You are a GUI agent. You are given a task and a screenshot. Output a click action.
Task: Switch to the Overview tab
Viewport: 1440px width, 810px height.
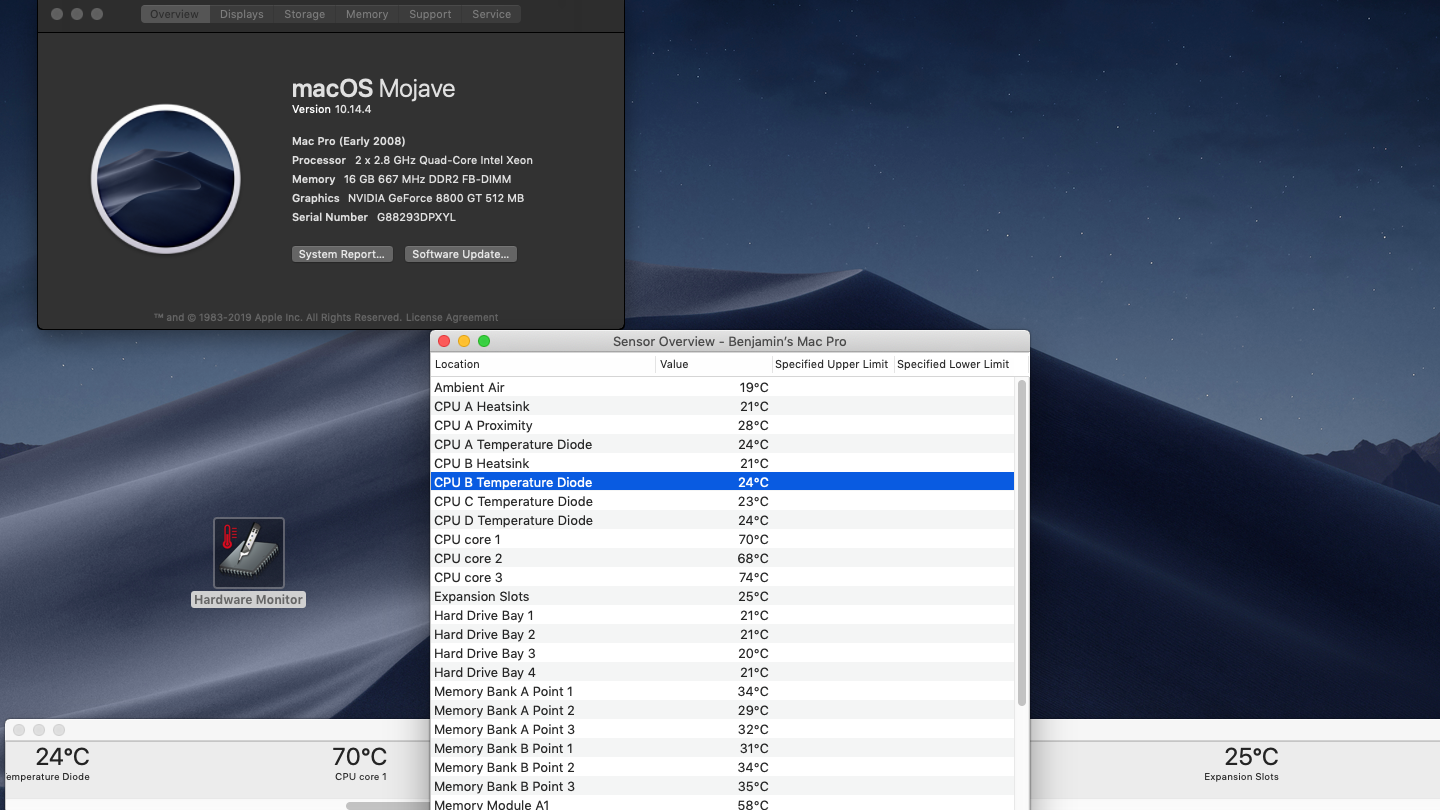click(x=175, y=14)
